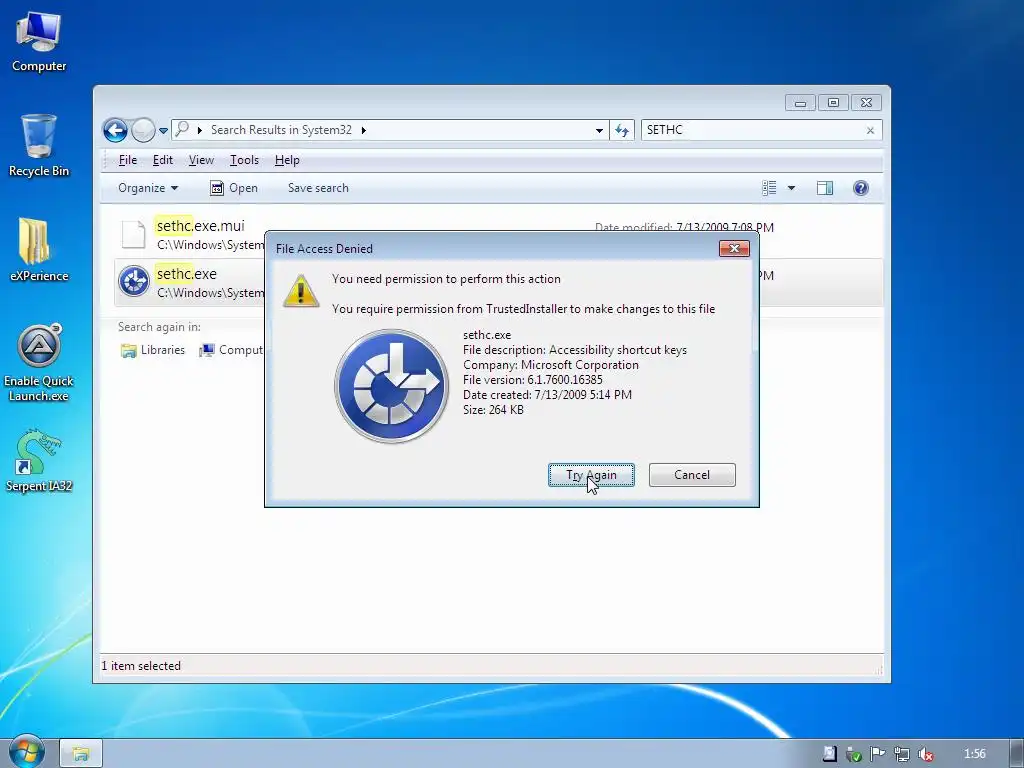
Task: Open the Edit menu
Action: [163, 160]
